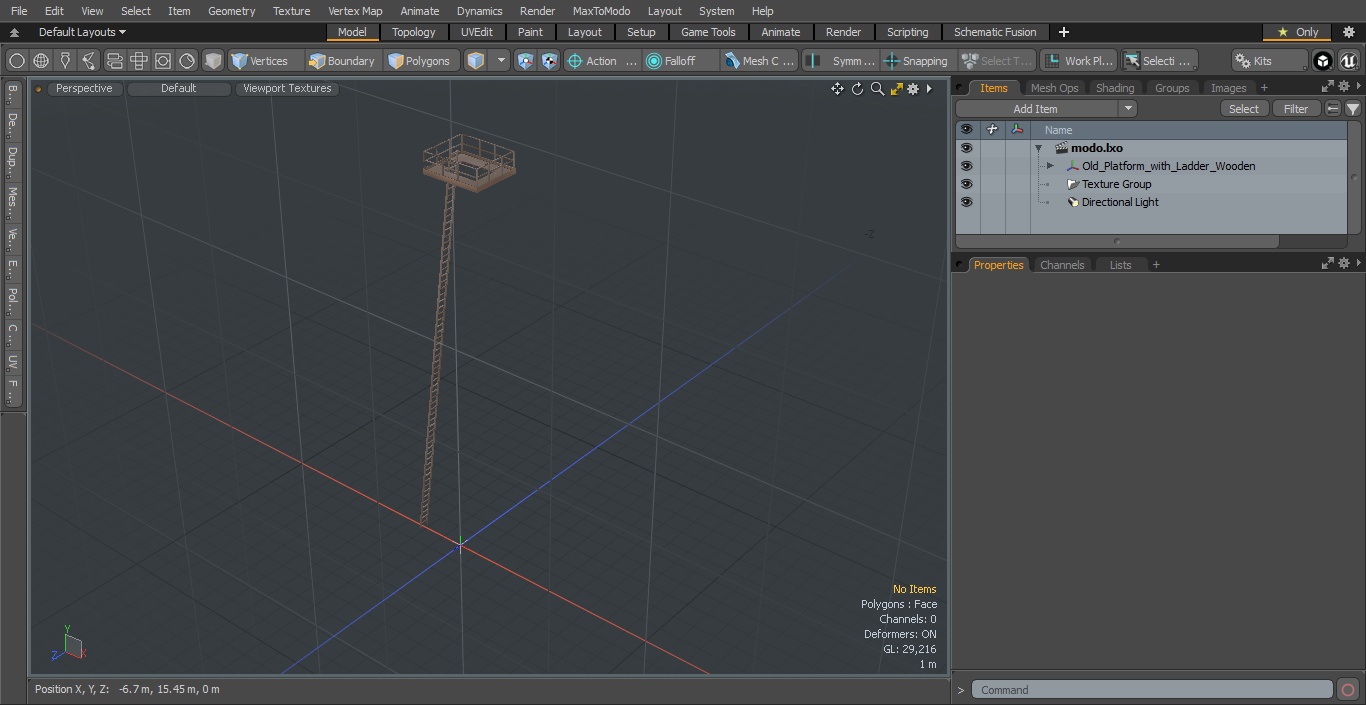
Task: Open the dropdown arrow beside the cube mode icon
Action: [502, 61]
